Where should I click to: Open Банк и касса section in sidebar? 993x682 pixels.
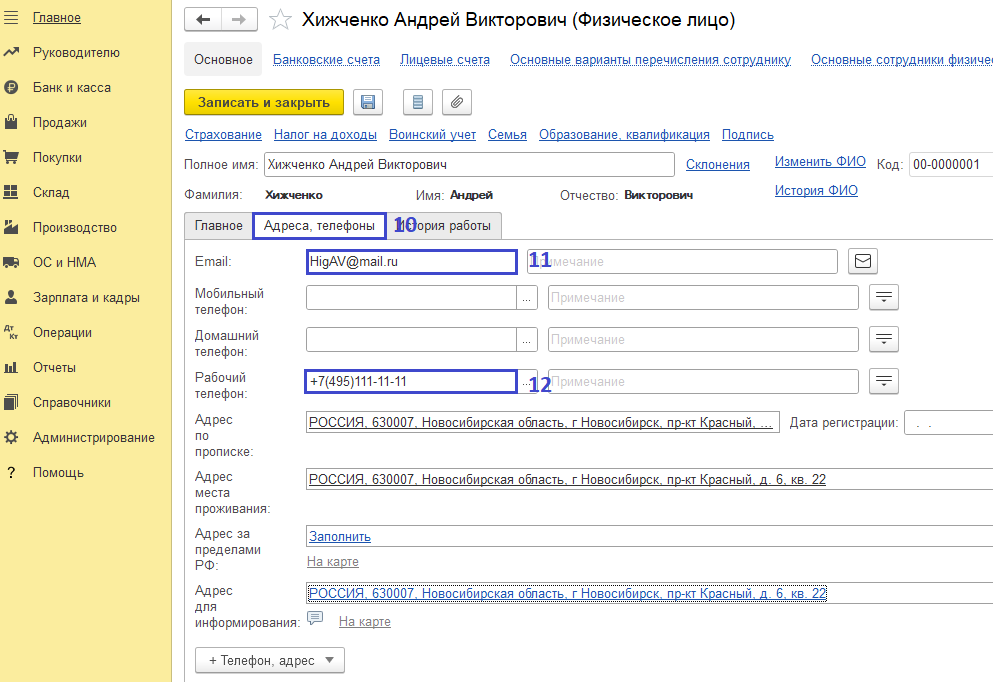click(71, 87)
